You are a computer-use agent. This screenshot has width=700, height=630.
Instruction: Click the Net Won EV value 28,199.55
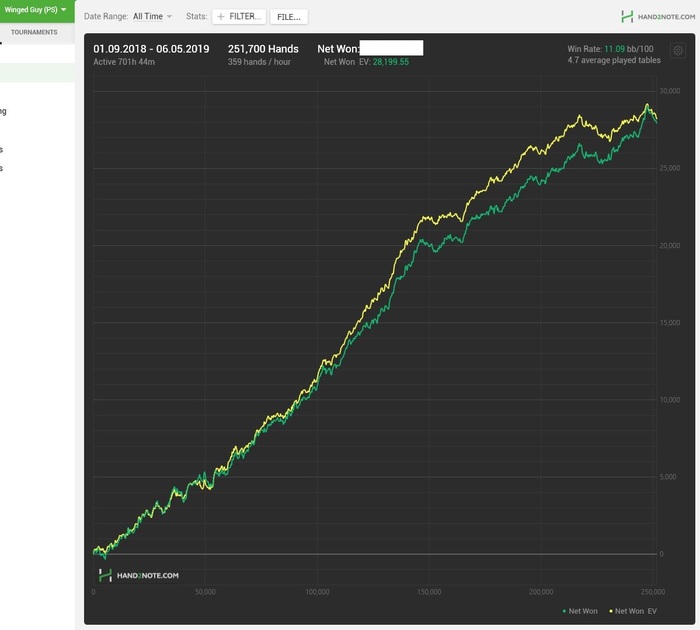[391, 62]
